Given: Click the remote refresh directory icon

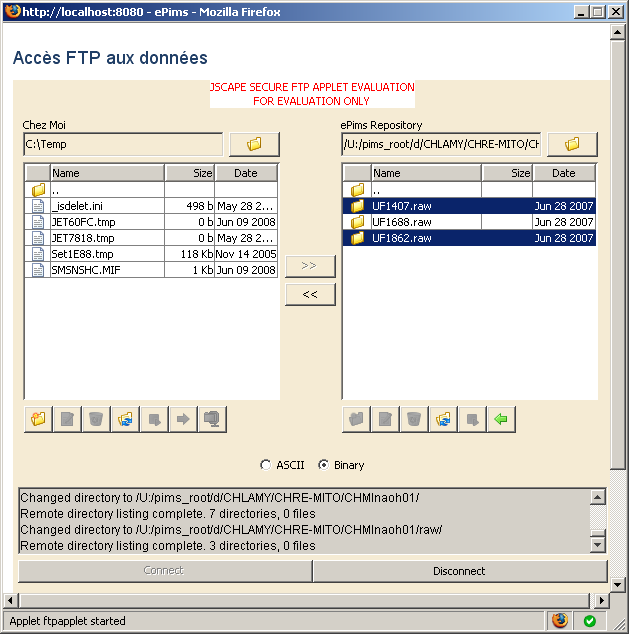Looking at the screenshot, I should click(444, 419).
